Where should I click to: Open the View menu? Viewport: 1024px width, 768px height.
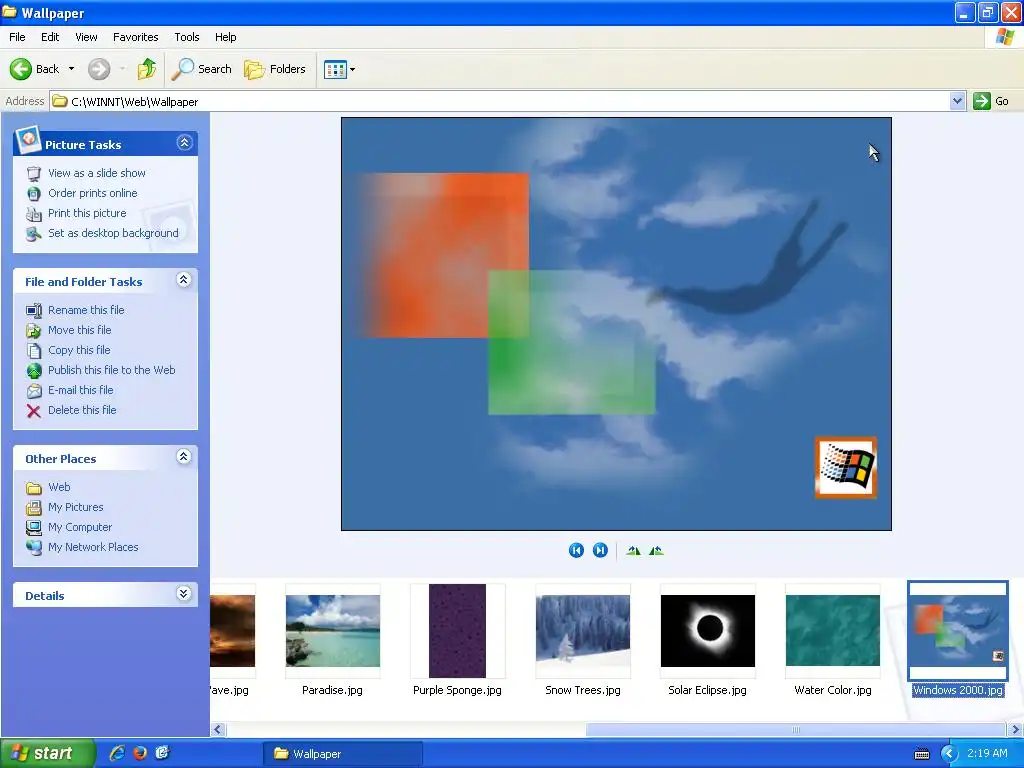(86, 37)
